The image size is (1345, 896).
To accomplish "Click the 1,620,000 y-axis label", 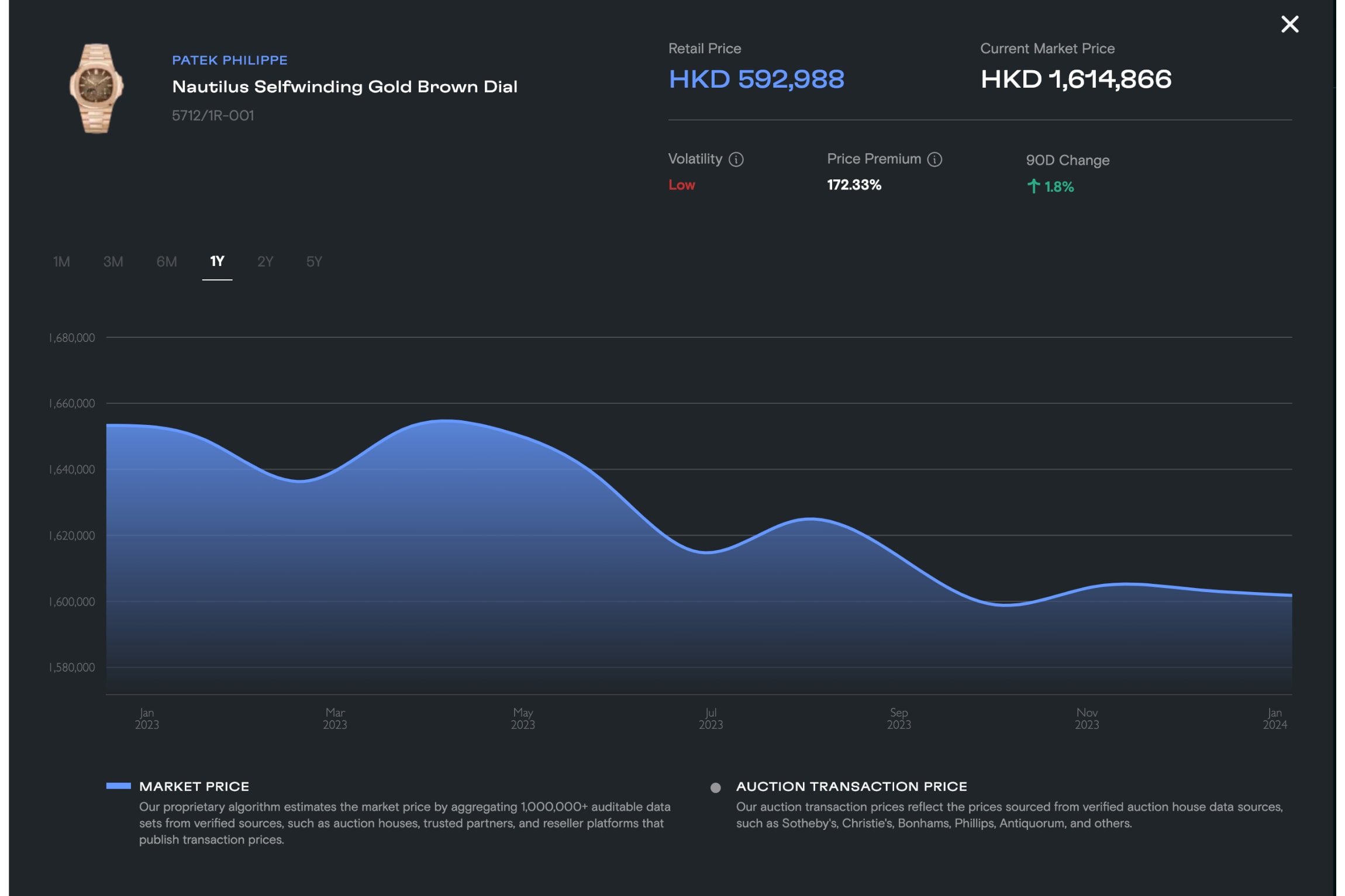I will click(71, 535).
